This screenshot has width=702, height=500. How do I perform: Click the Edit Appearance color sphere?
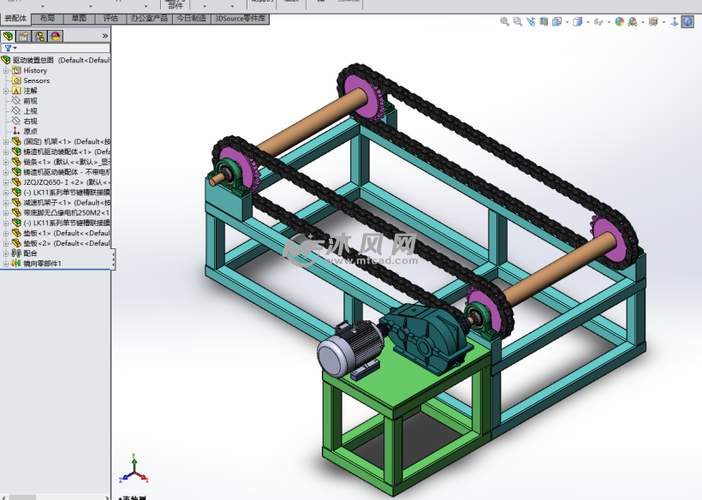pyautogui.click(x=619, y=21)
